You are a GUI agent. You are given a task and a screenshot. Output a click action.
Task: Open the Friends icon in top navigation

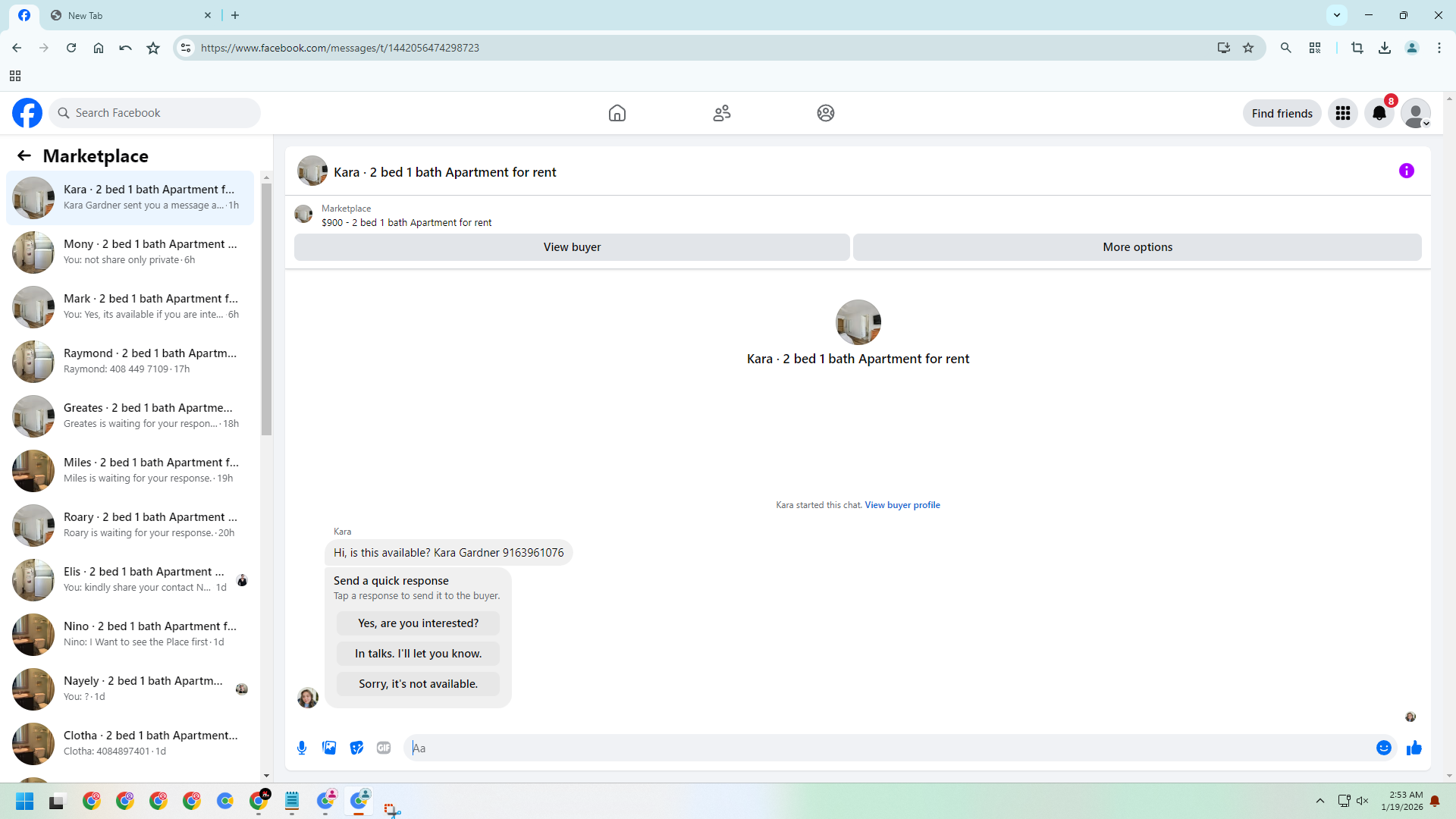(x=722, y=113)
